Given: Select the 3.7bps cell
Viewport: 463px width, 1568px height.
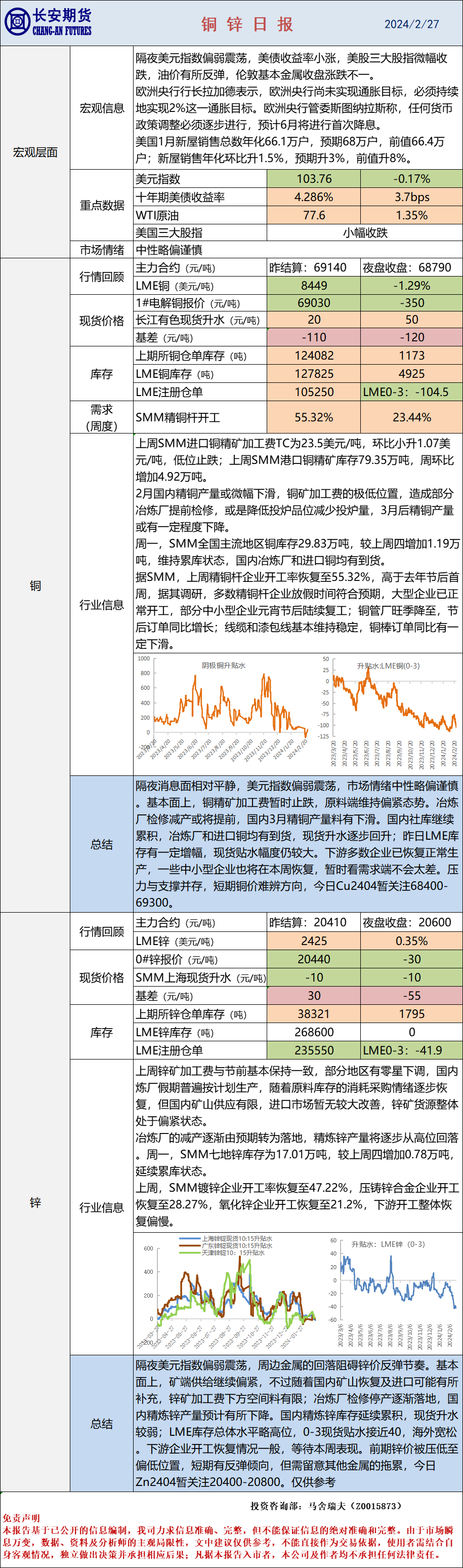Looking at the screenshot, I should tap(411, 197).
